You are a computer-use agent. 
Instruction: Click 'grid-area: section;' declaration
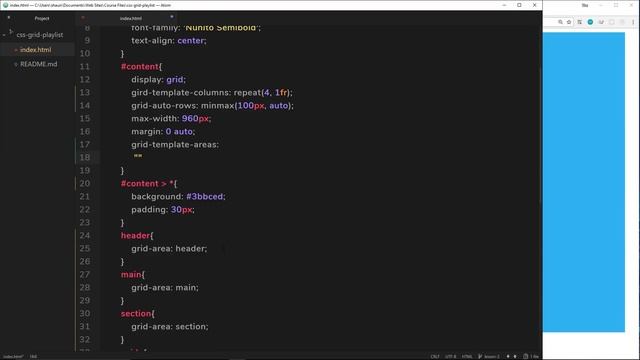pos(170,327)
